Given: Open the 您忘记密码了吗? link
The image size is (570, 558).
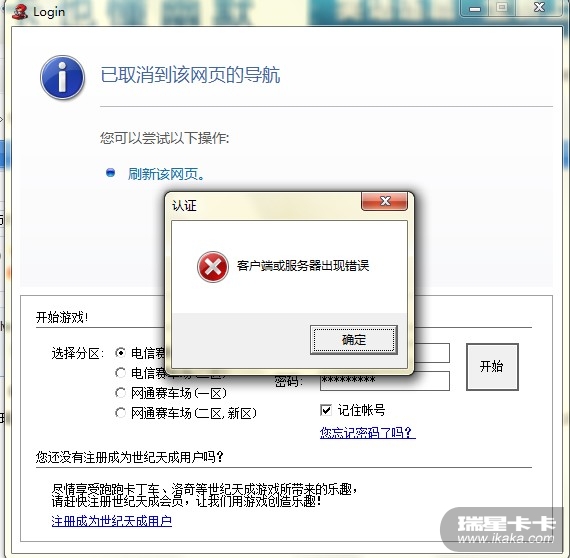Looking at the screenshot, I should coord(368,432).
